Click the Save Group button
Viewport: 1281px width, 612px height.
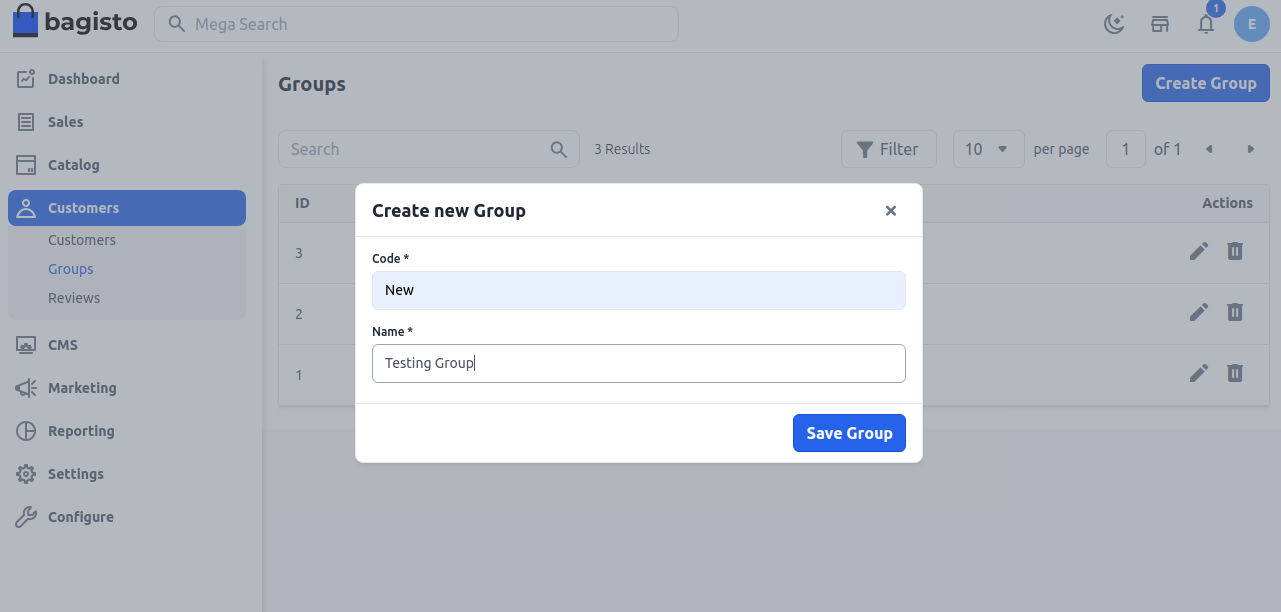(x=848, y=432)
